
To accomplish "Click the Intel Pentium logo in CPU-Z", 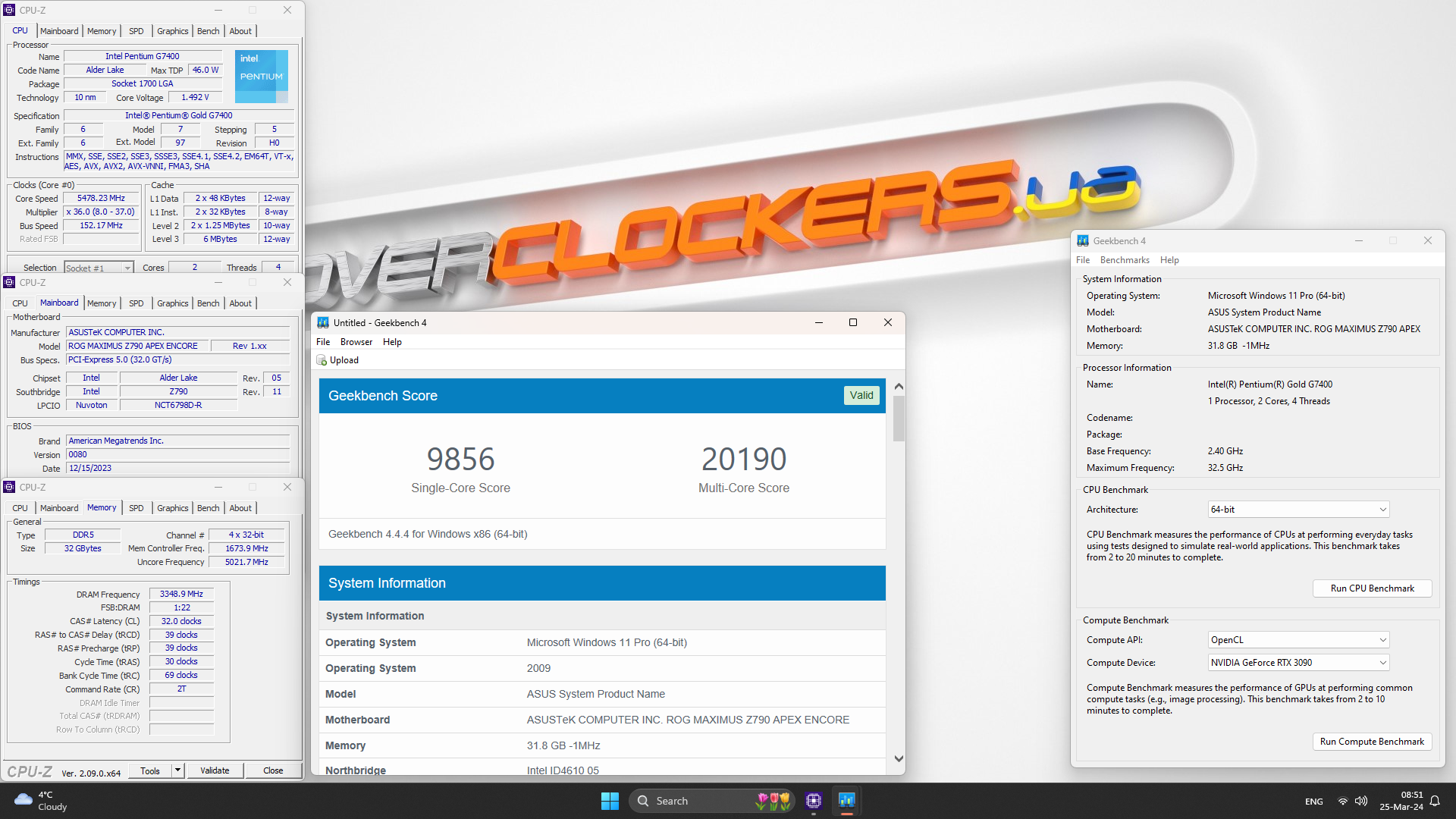I will coord(262,77).
